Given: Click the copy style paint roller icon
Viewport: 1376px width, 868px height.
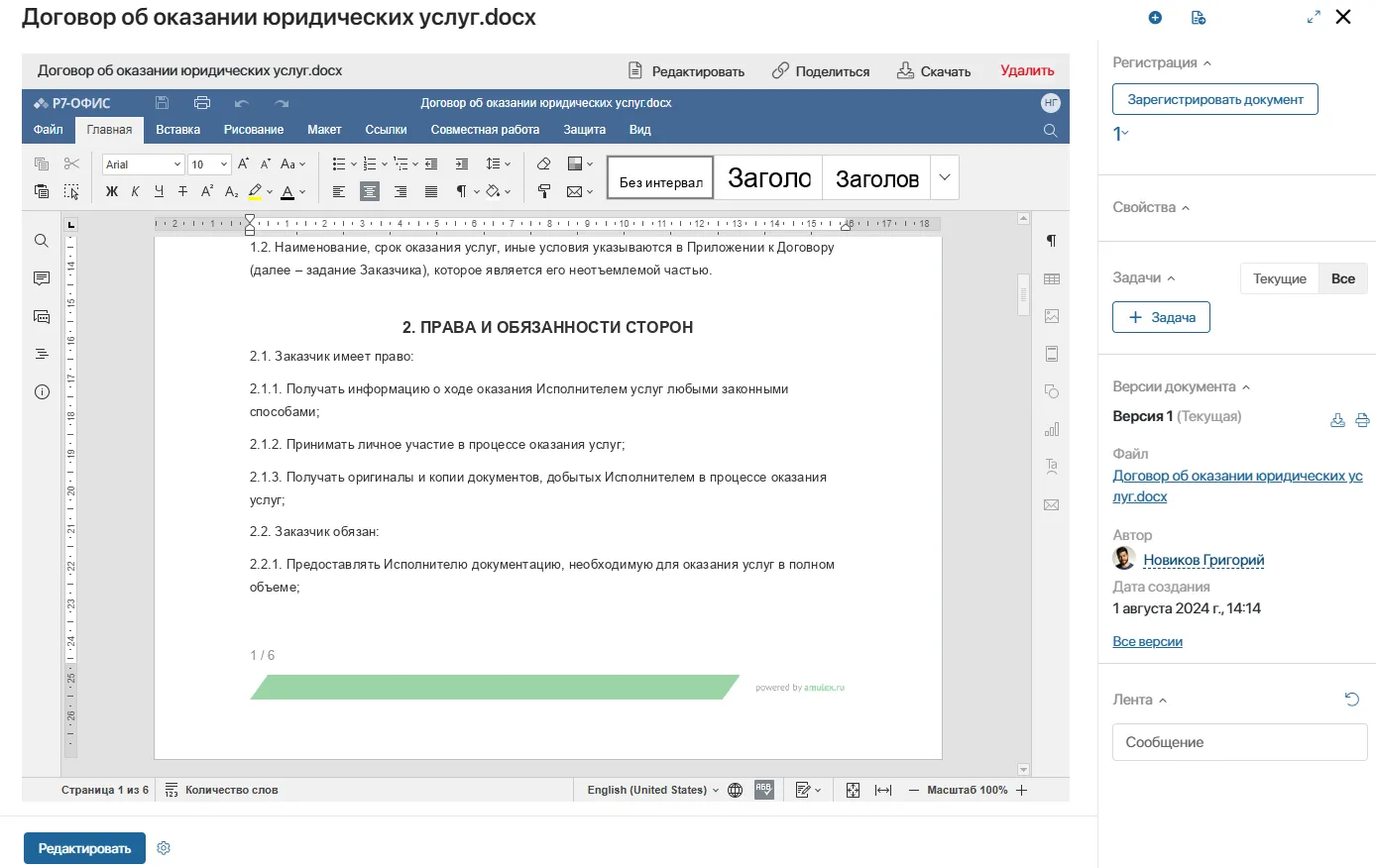Looking at the screenshot, I should (x=543, y=191).
